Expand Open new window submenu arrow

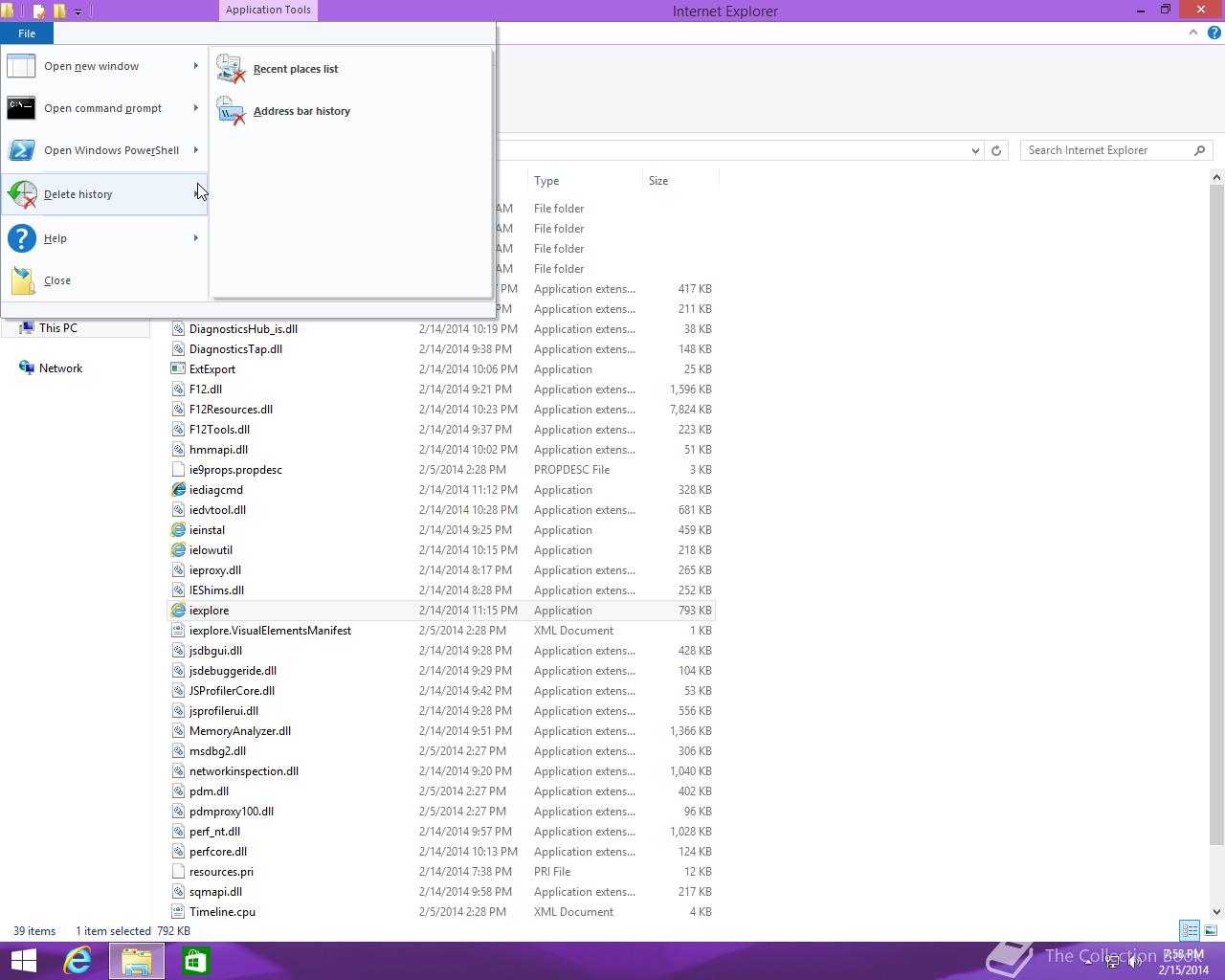(196, 66)
